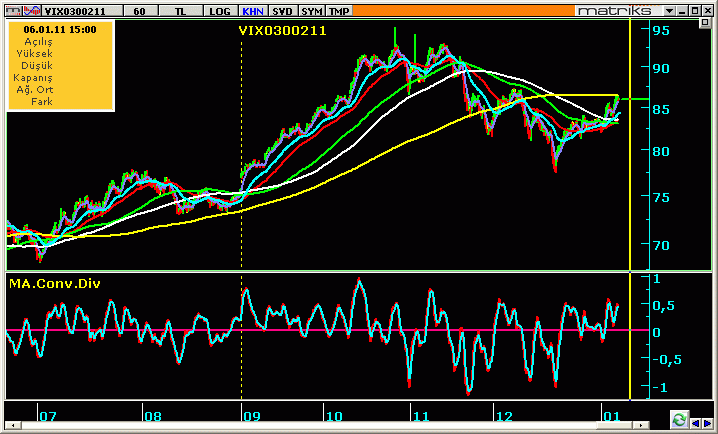Click the TMP template button
Screen dimensions: 718x434
(x=340, y=10)
